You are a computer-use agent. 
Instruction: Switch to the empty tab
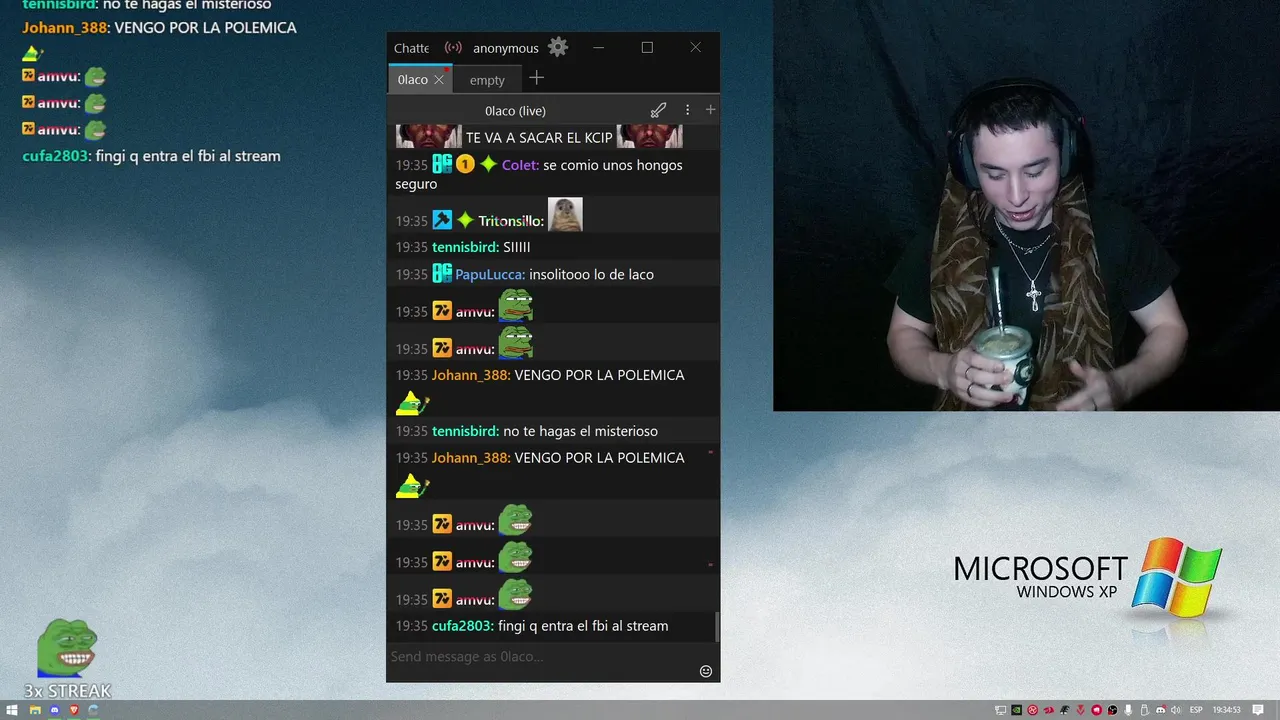[487, 80]
